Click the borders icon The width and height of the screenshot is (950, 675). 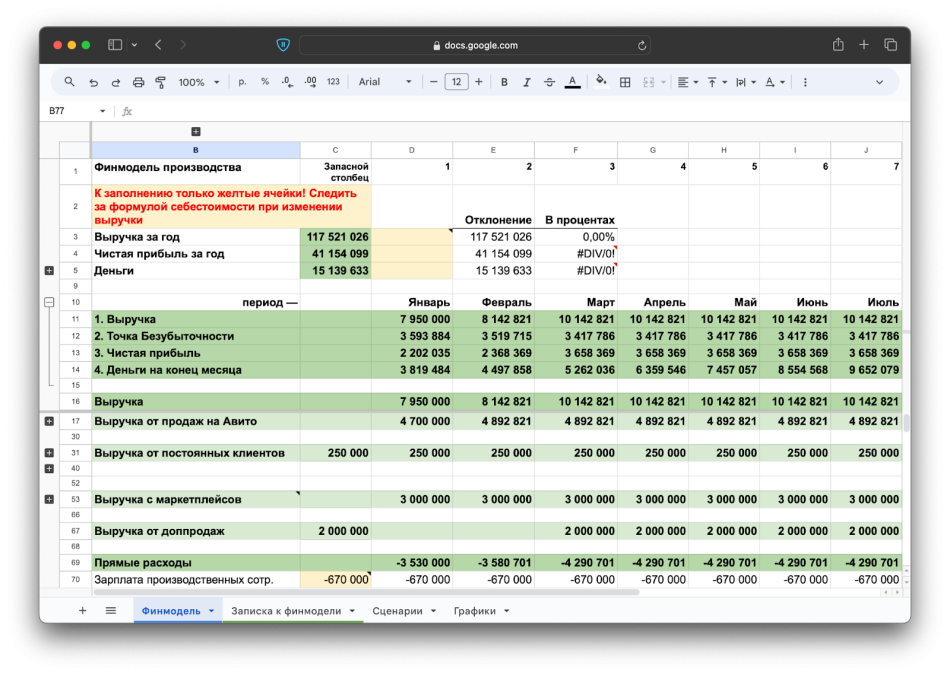(625, 82)
